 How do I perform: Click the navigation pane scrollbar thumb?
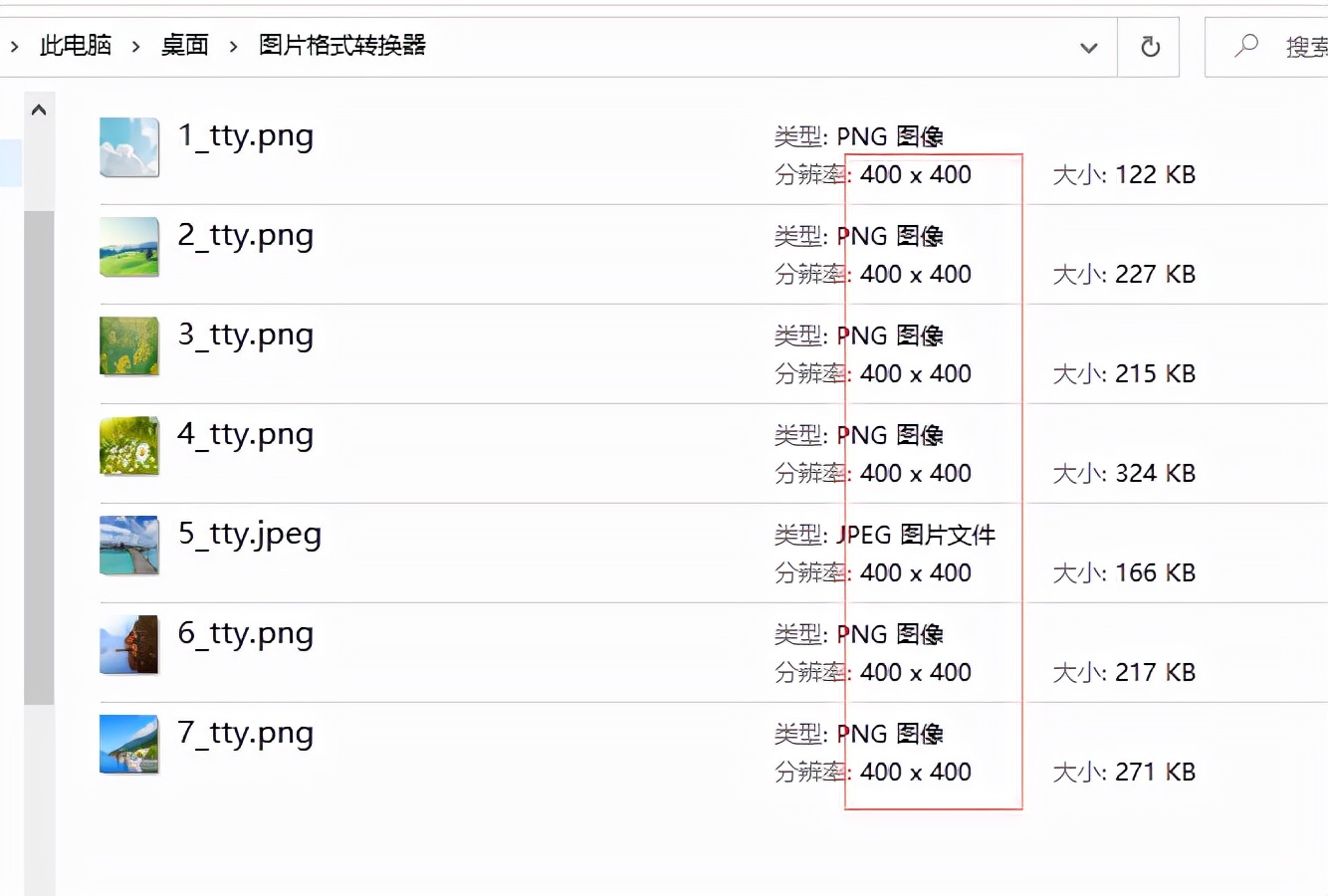39,457
